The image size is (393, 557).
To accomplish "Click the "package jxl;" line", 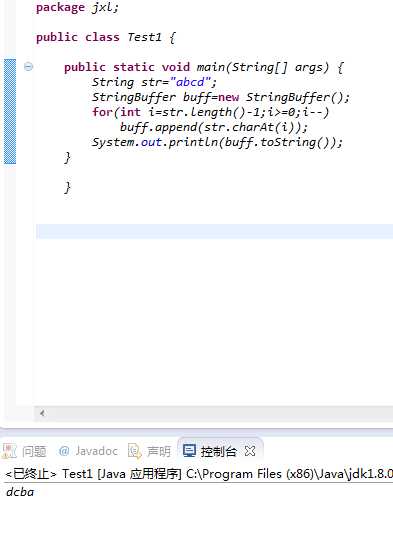I will point(77,7).
